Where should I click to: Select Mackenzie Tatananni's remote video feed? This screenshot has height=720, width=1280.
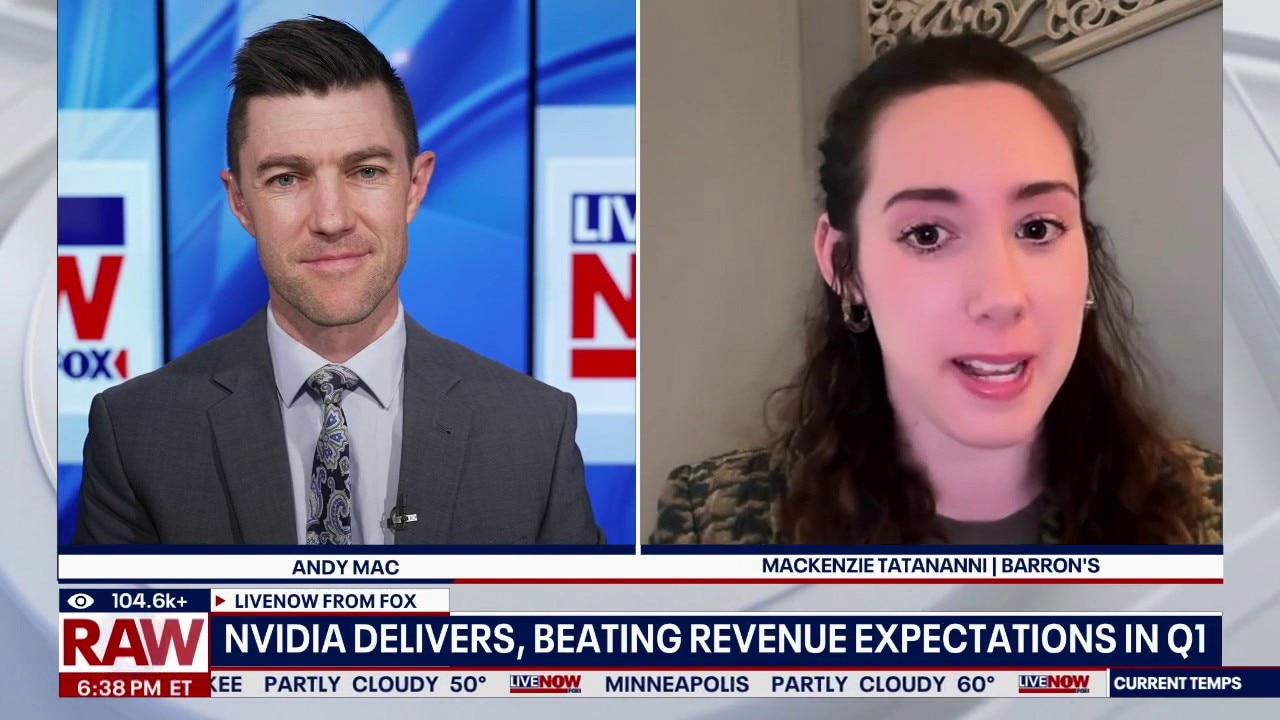(x=931, y=272)
